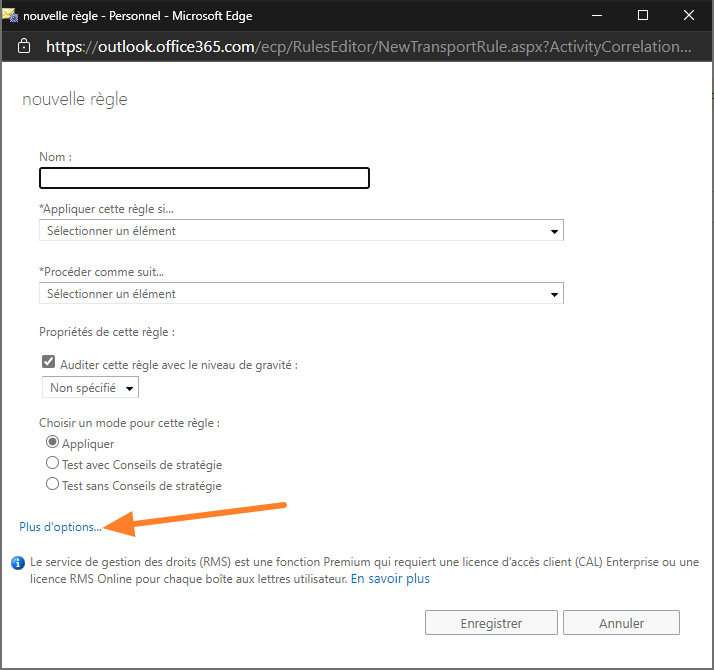Minimize the Edge window

click(597, 16)
